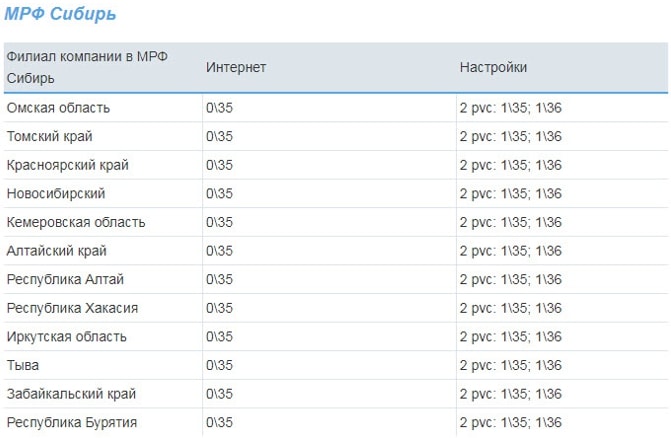
Task: Select the «Республика Бурятия» cell
Action: [x=71, y=422]
